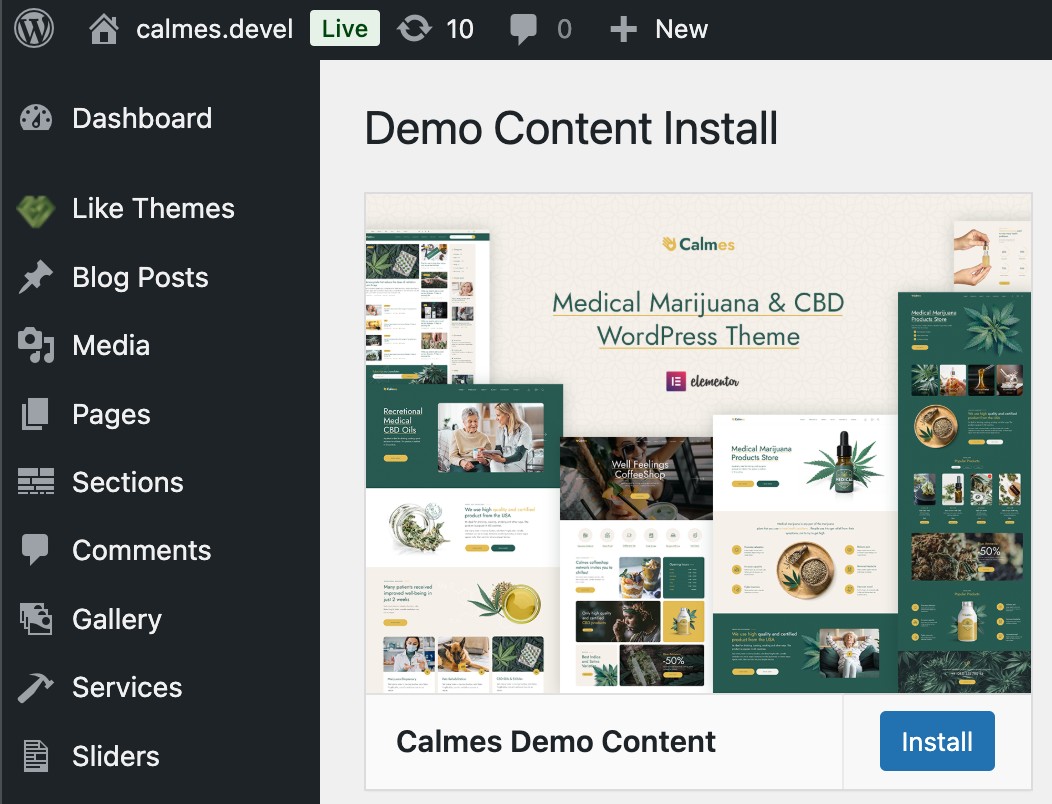The width and height of the screenshot is (1052, 804).
Task: Open the comments bubble icon in top bar
Action: [523, 30]
